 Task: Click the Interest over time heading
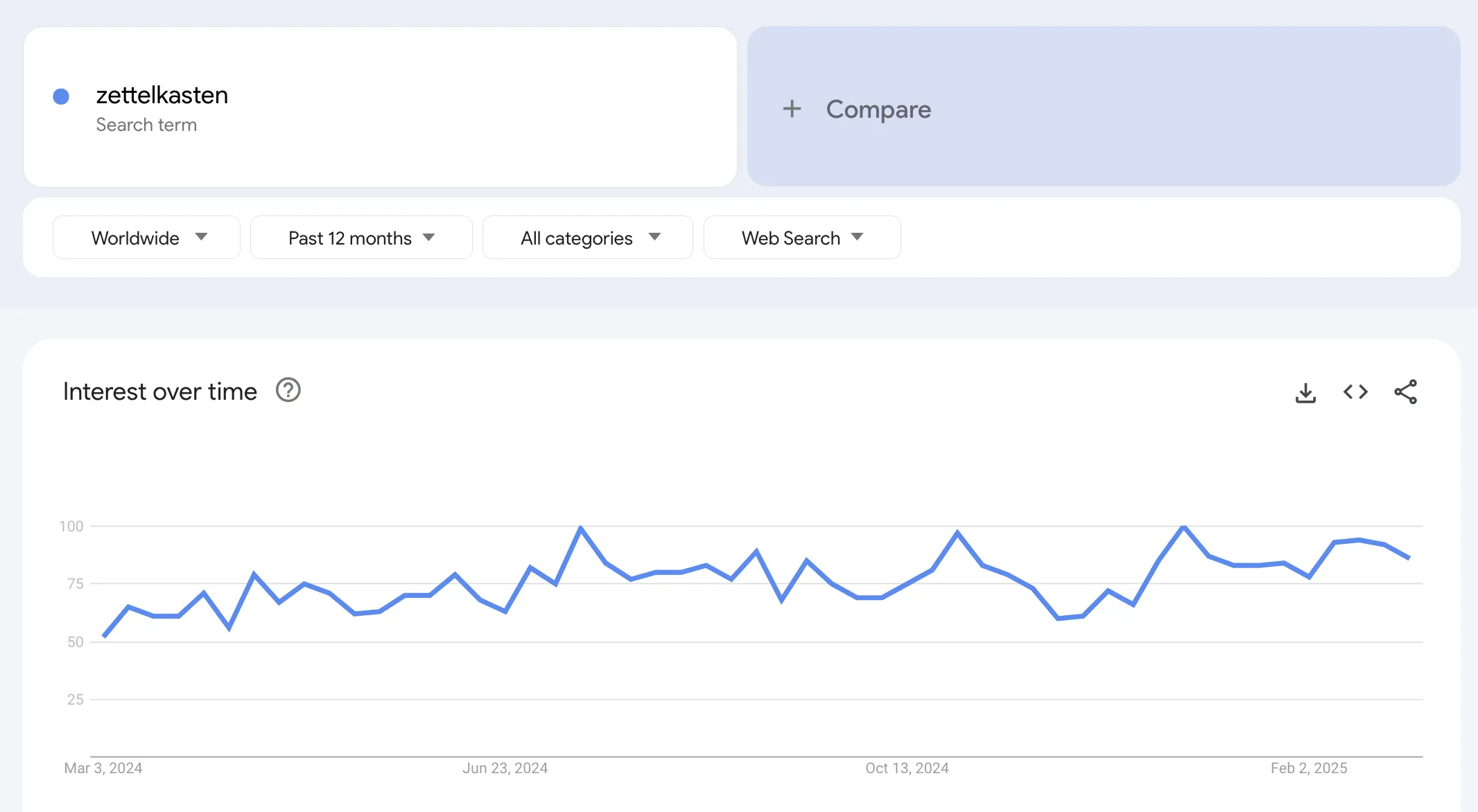pos(160,391)
